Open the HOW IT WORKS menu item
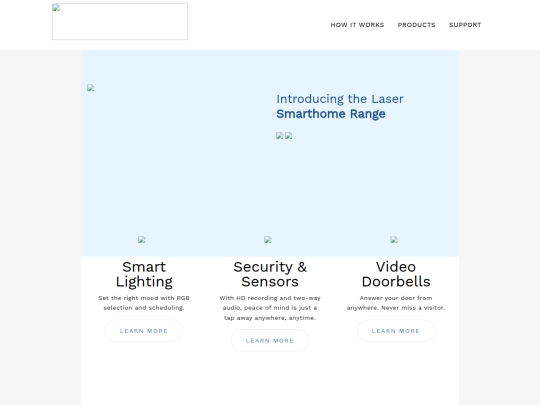This screenshot has height=405, width=540. pos(357,25)
